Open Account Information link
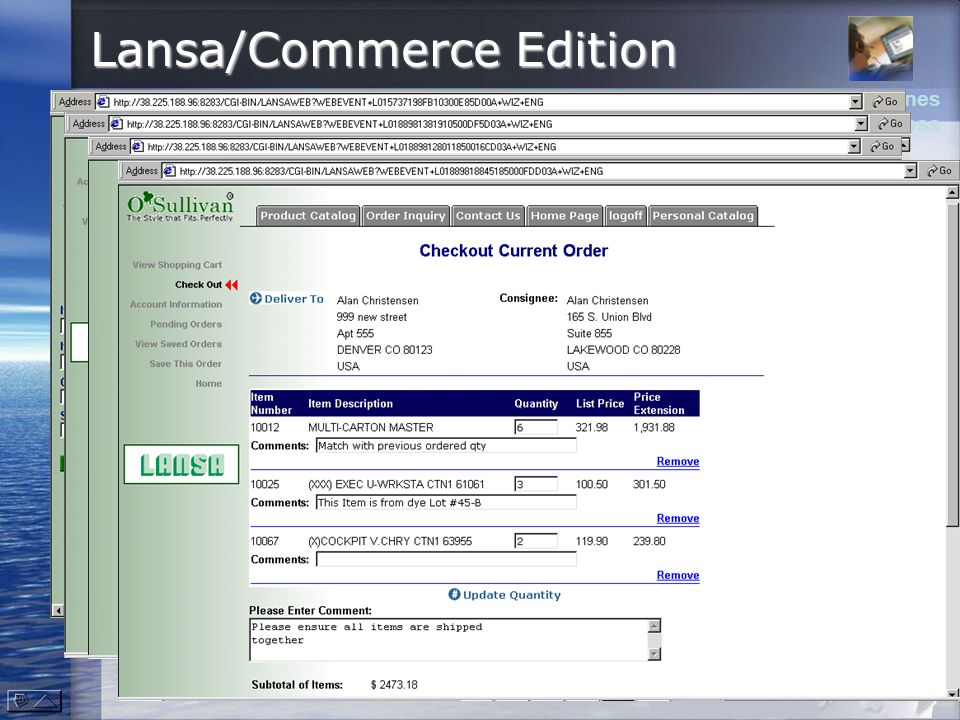The height and width of the screenshot is (720, 960). (x=176, y=304)
